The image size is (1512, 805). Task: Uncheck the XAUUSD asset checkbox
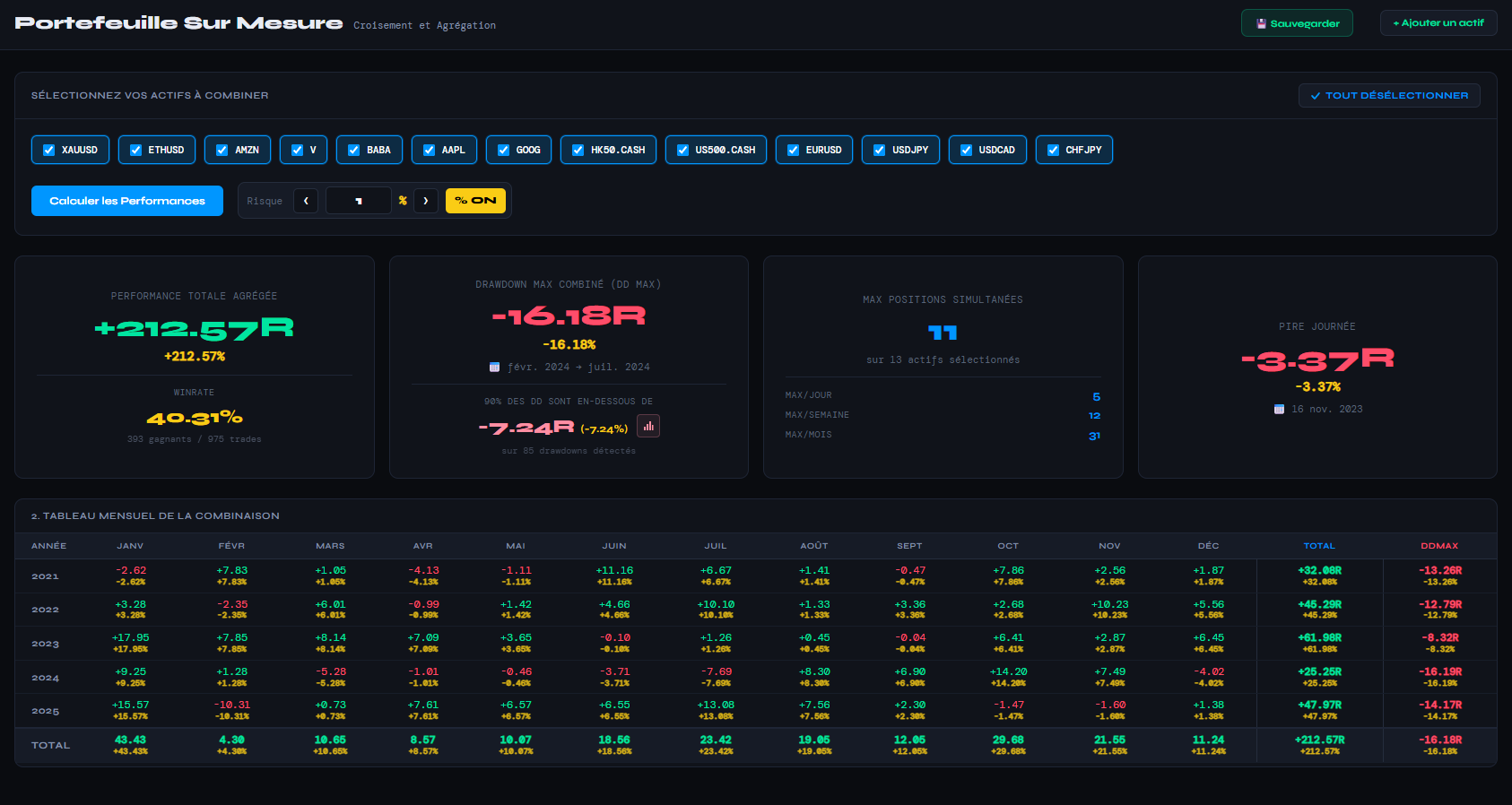[x=49, y=150]
